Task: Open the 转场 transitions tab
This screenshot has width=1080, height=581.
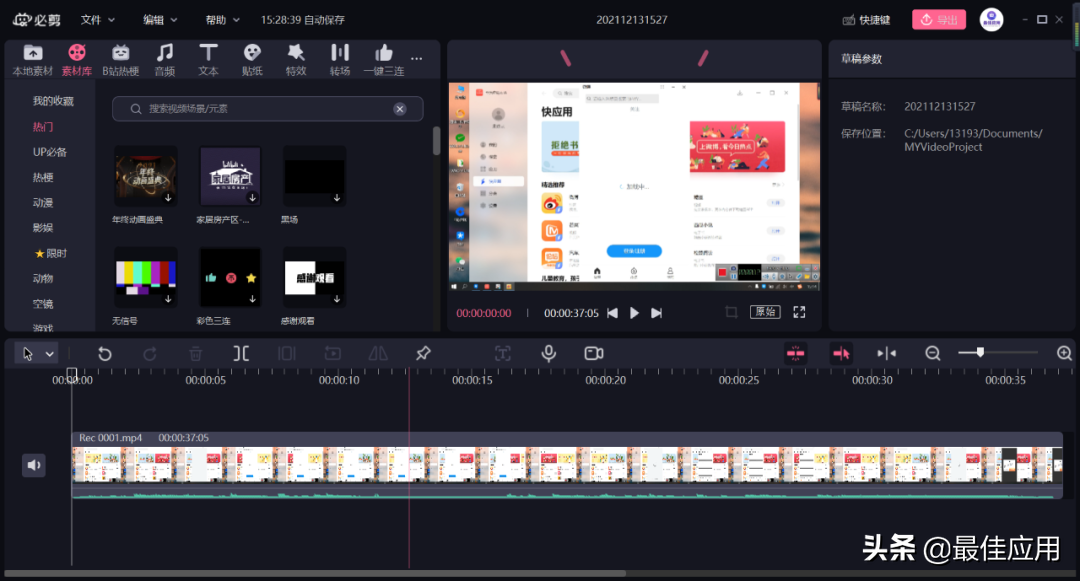Action: point(340,60)
